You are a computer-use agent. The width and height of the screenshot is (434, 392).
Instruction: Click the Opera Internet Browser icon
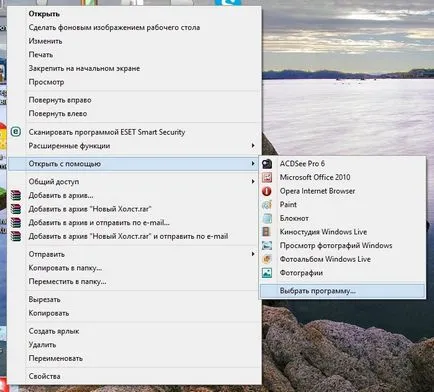(267, 191)
